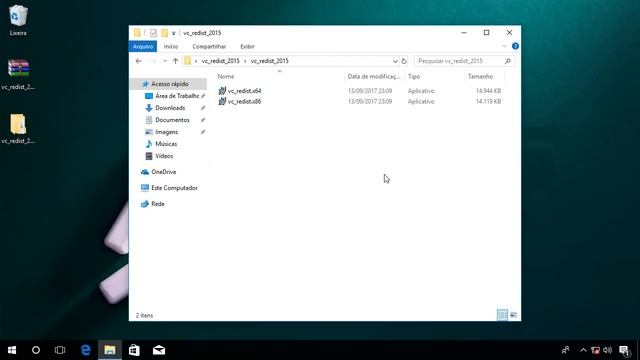Open the Action Center notifications icon

click(x=624, y=350)
